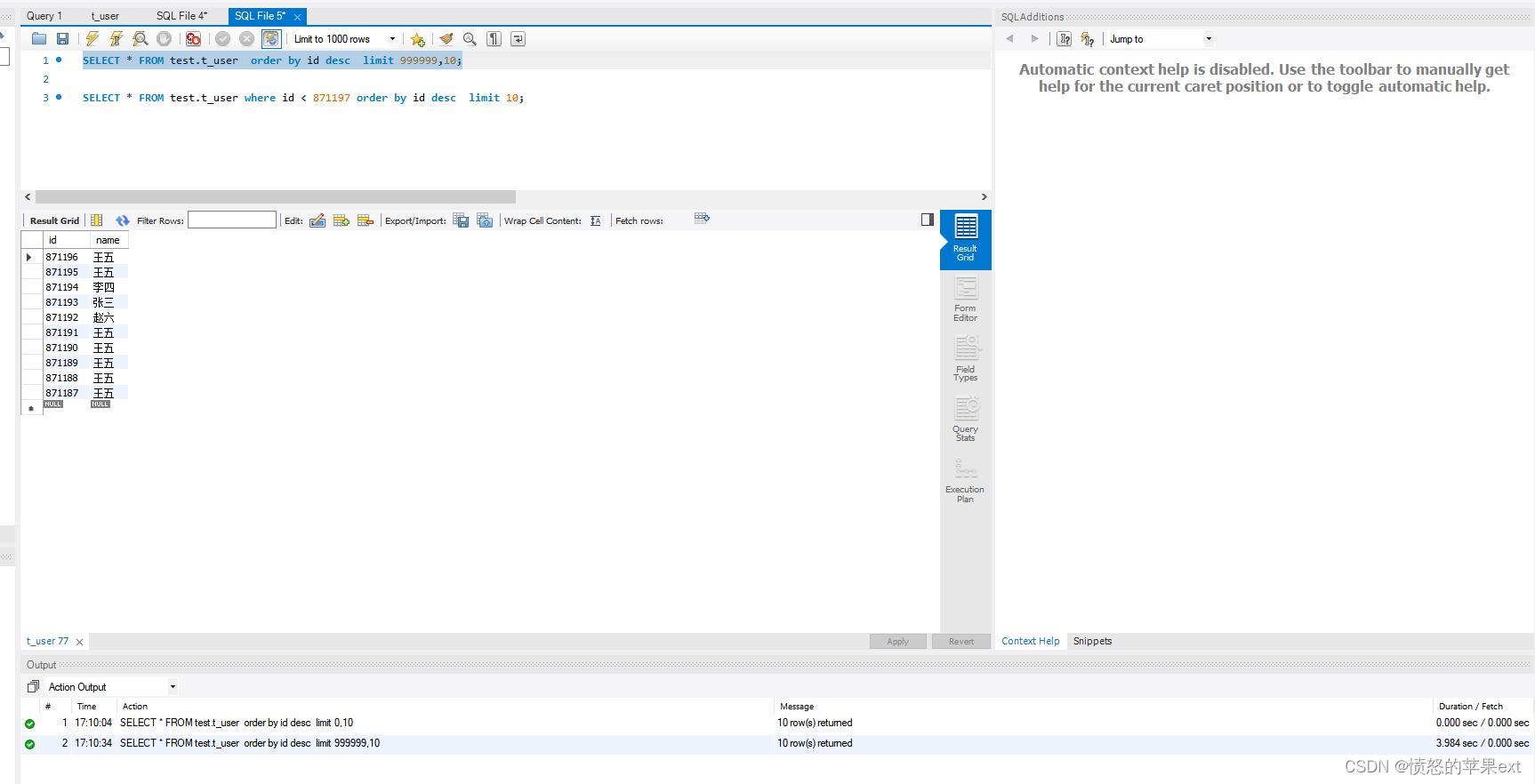Open a SQL script file with the folder icon
This screenshot has height=784, width=1535.
pos(39,39)
